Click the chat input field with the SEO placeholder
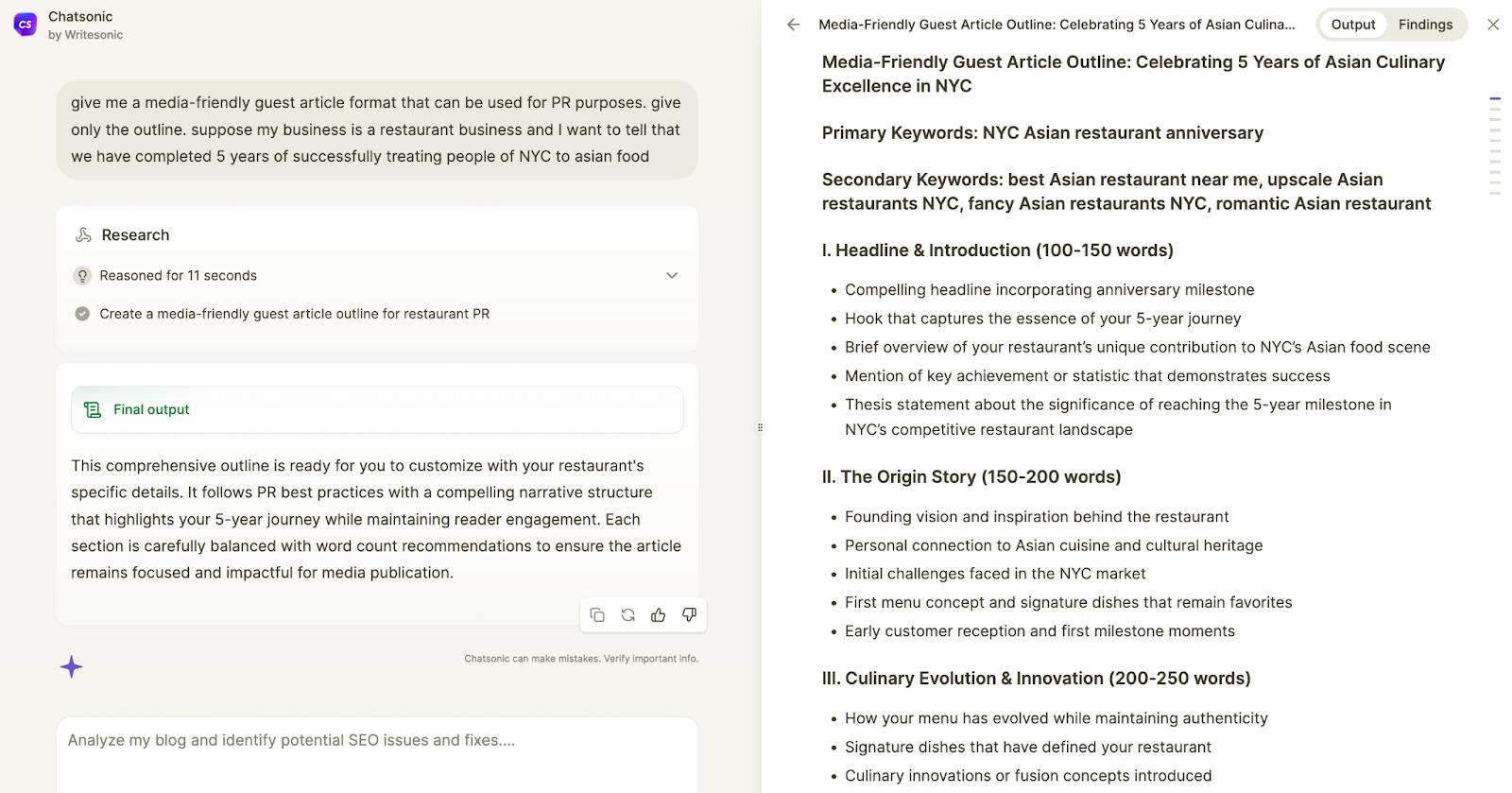This screenshot has width=1512, height=793. [x=377, y=754]
